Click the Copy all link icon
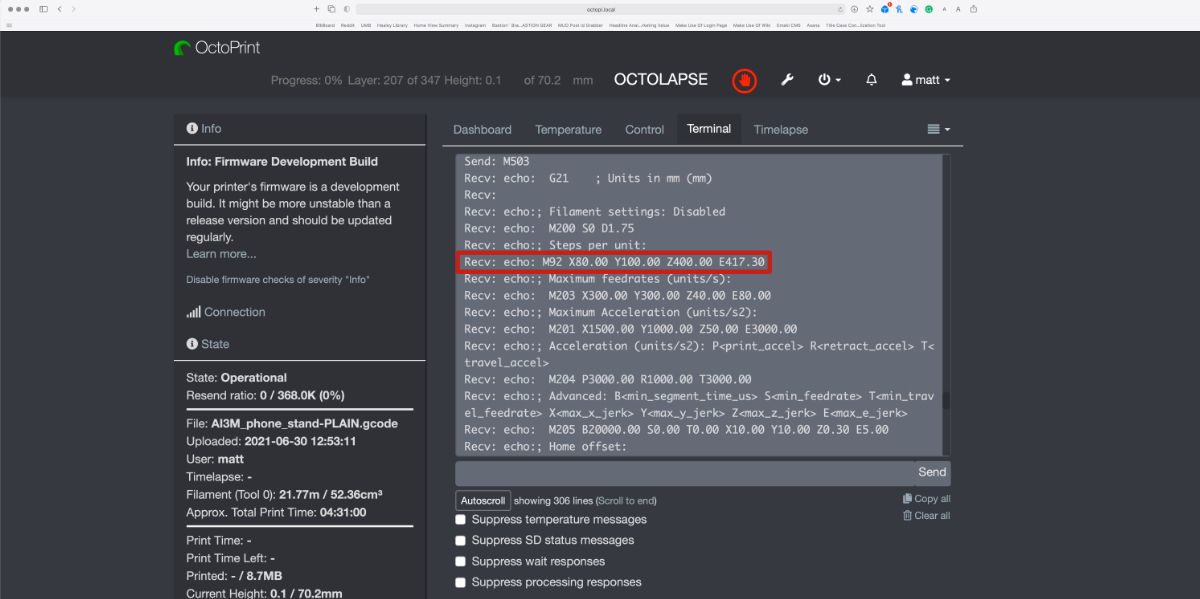The image size is (1200, 599). click(907, 499)
